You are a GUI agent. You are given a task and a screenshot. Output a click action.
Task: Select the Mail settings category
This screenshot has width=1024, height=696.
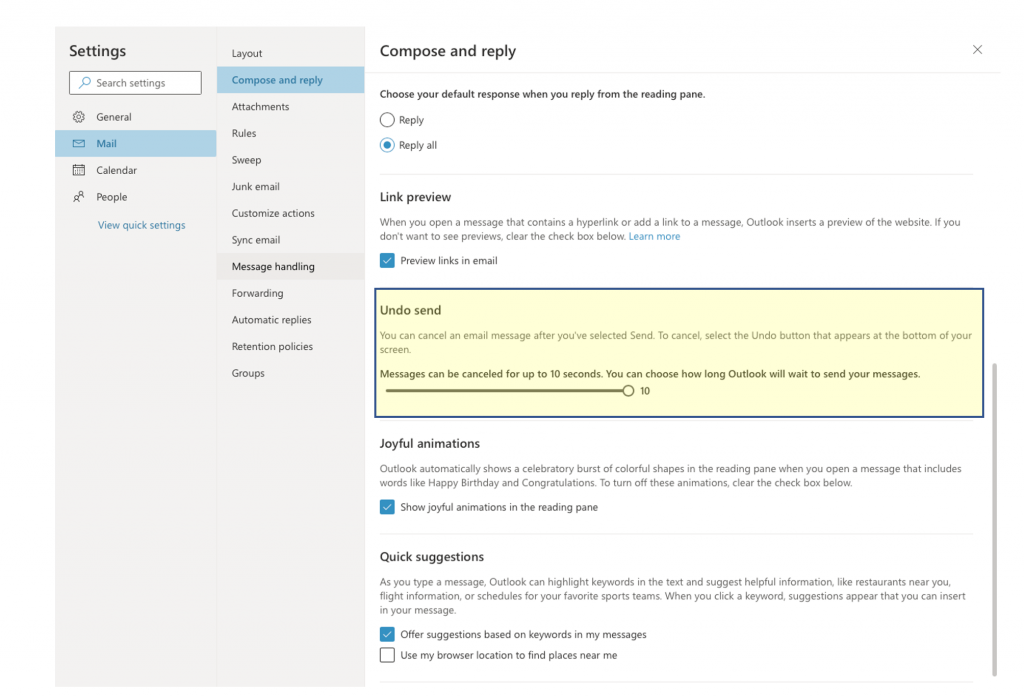pos(136,144)
